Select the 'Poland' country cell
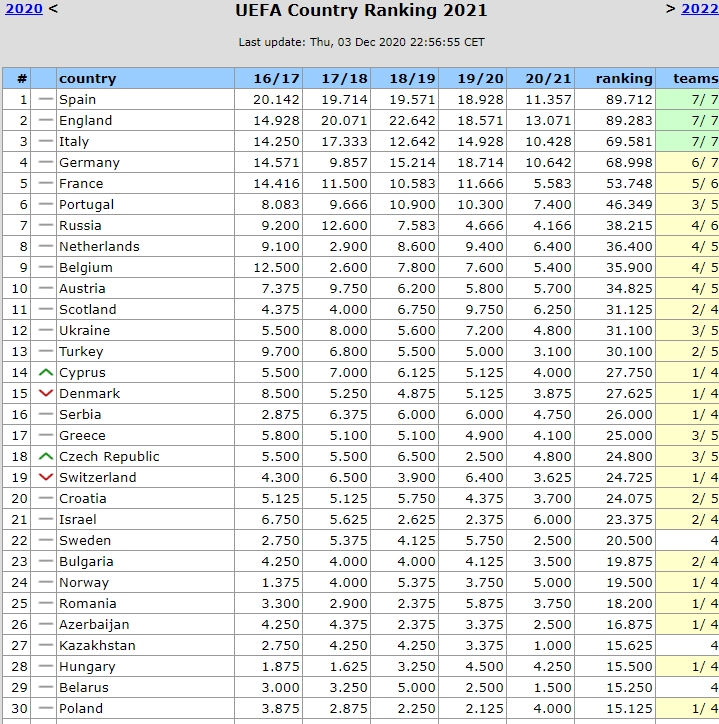This screenshot has width=719, height=724. (145, 708)
